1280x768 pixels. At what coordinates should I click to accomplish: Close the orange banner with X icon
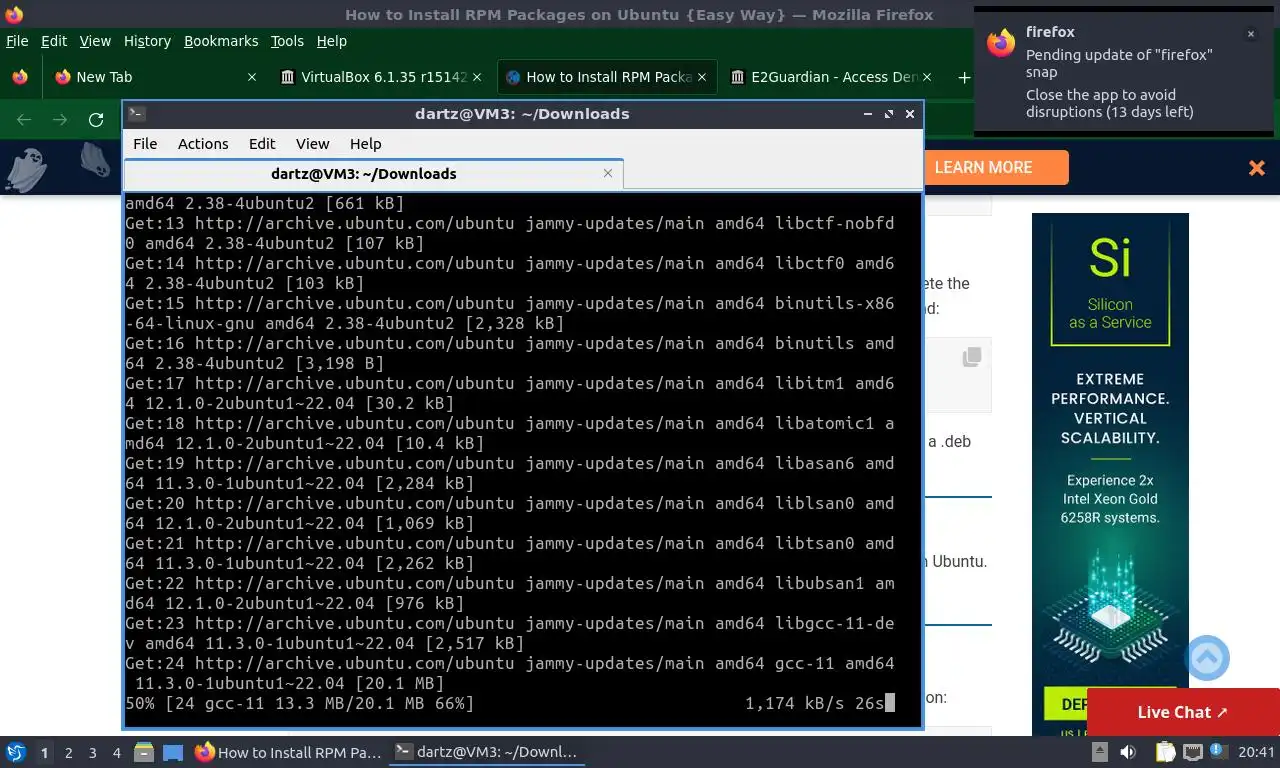tap(1257, 168)
